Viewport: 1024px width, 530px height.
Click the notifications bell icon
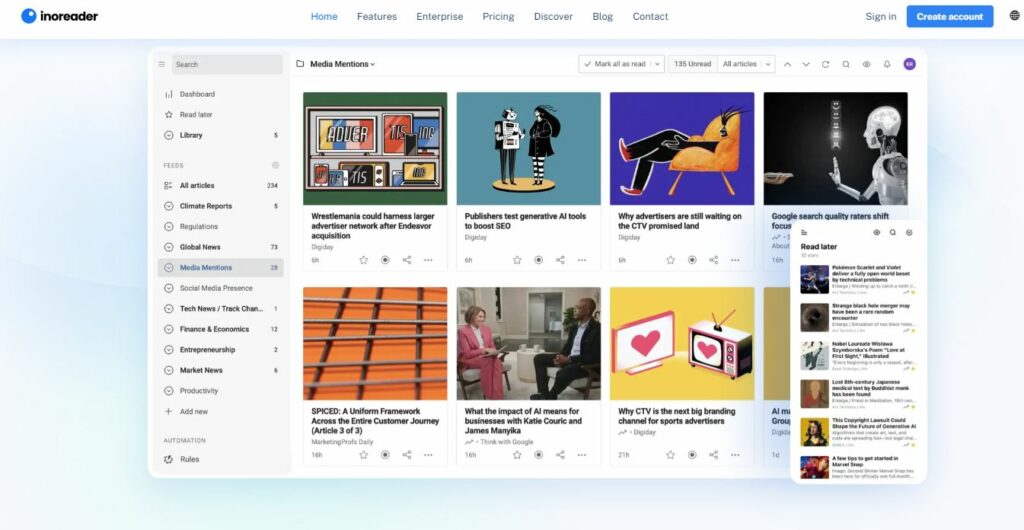point(887,64)
